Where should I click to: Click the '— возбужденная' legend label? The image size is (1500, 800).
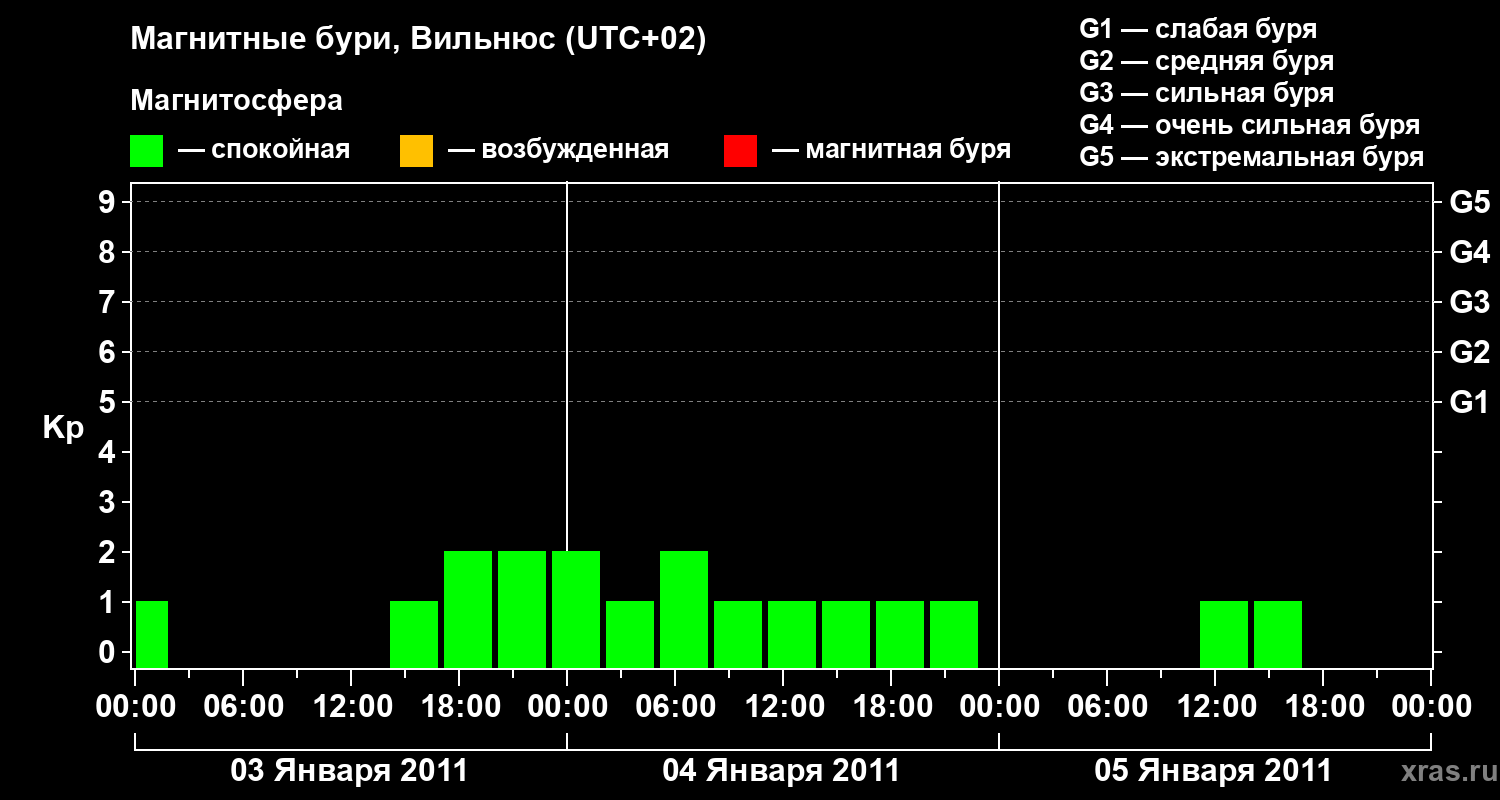pyautogui.click(x=558, y=150)
